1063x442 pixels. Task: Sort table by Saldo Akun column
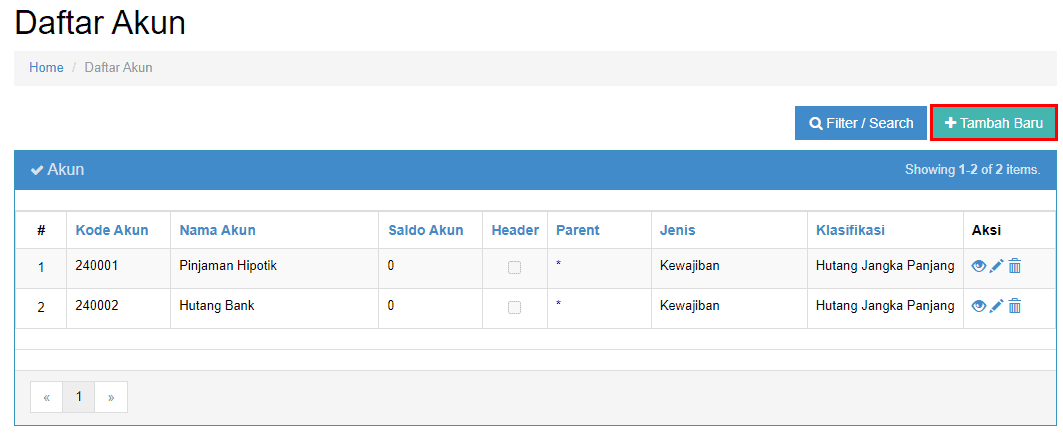pos(426,230)
